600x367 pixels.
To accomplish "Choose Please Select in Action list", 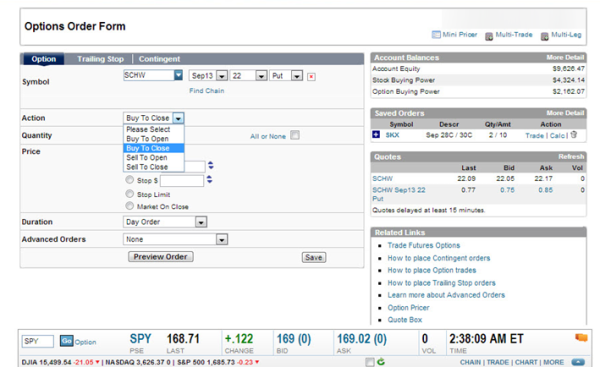I will (x=154, y=129).
